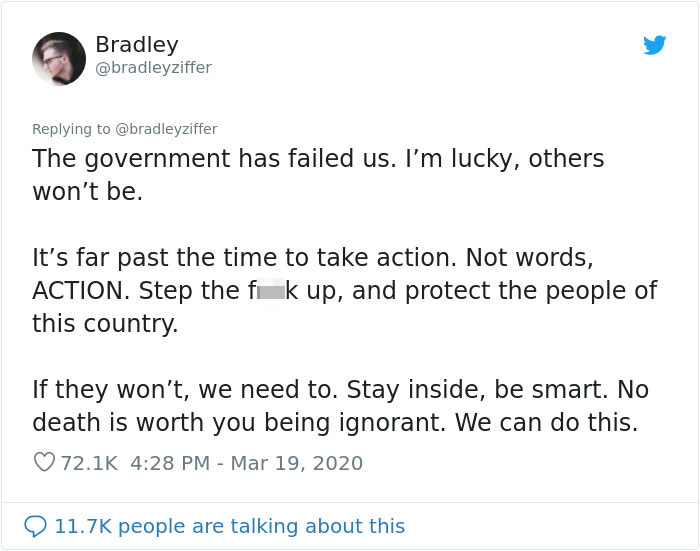Click the gray censored block in the tweet
The width and height of the screenshot is (700, 551).
click(271, 290)
